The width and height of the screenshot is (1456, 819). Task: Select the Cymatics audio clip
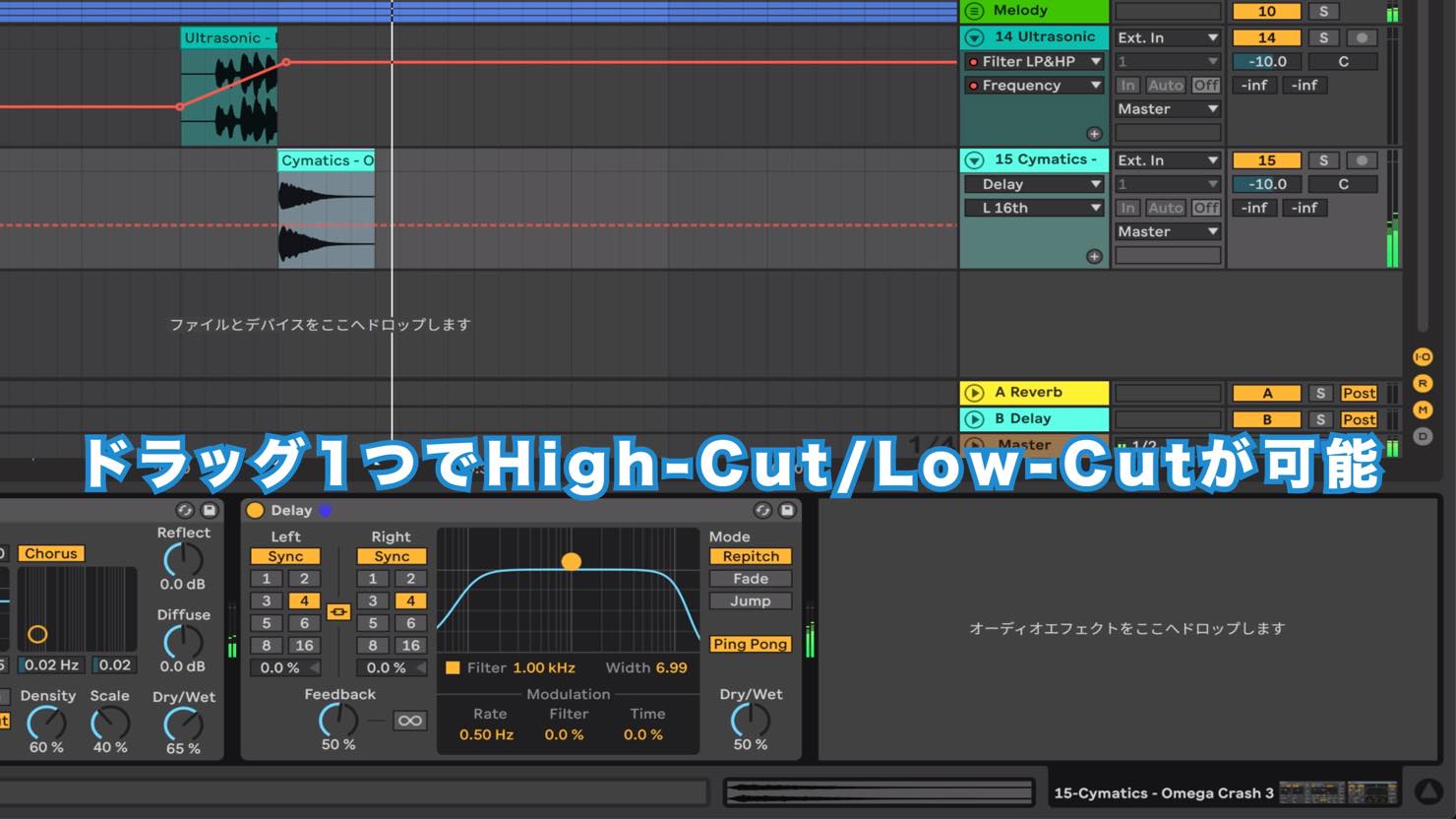click(x=326, y=209)
